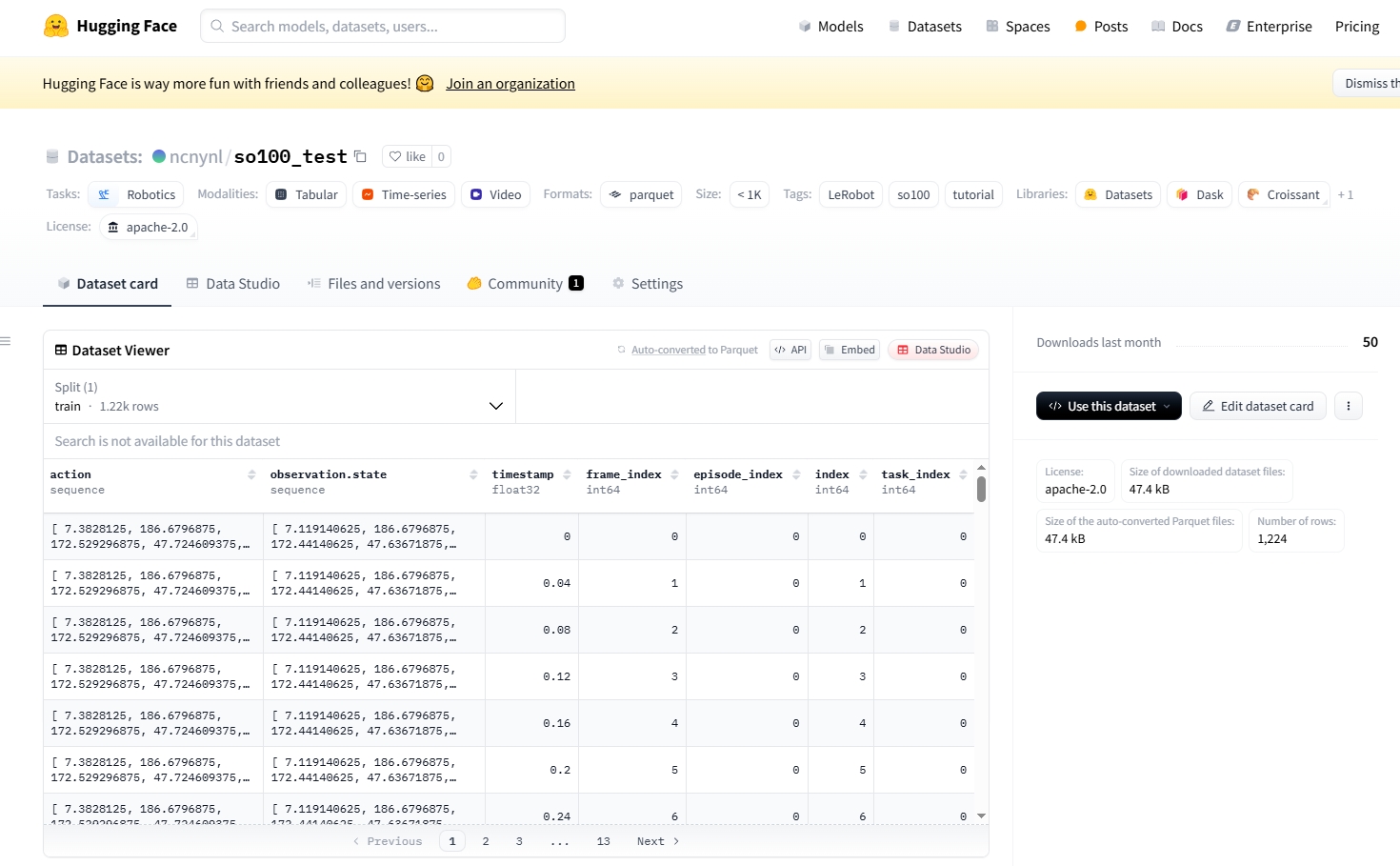Follow the Join an organization link
This screenshot has width=1400, height=866.
(510, 84)
